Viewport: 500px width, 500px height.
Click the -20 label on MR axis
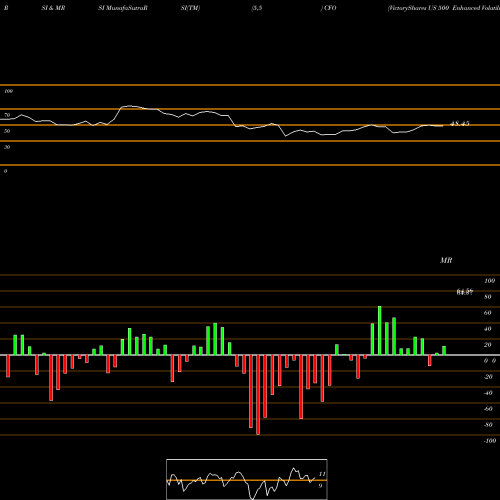click(x=488, y=377)
